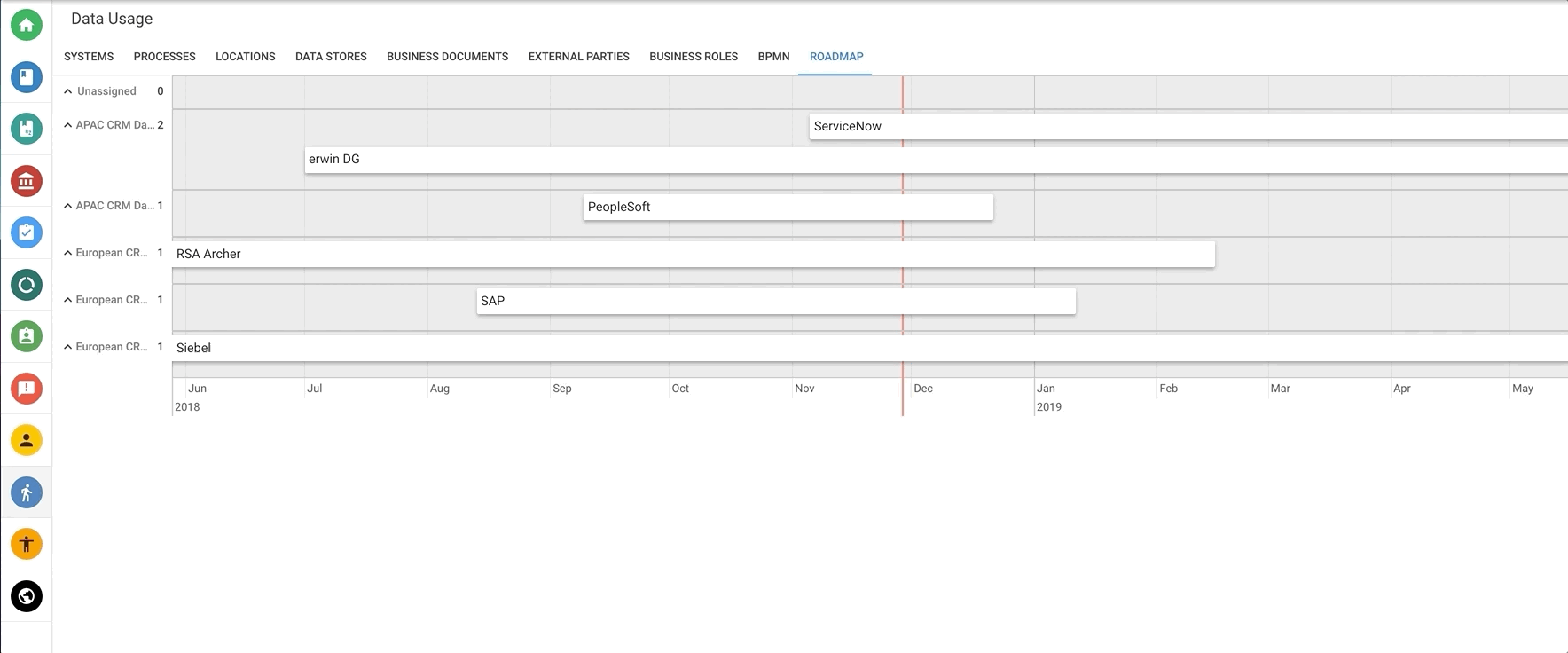
Task: Select the blue walking person icon
Action: point(27,492)
